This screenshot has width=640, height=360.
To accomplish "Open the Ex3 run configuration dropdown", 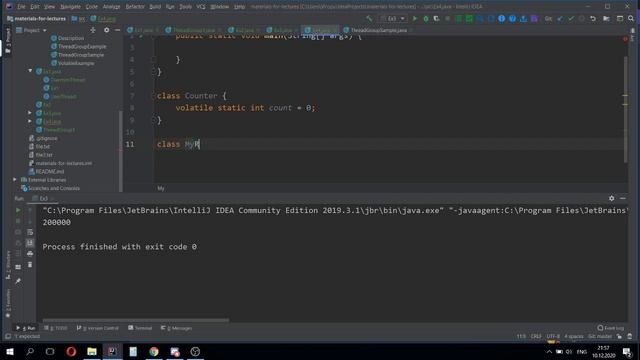I will (393, 18).
